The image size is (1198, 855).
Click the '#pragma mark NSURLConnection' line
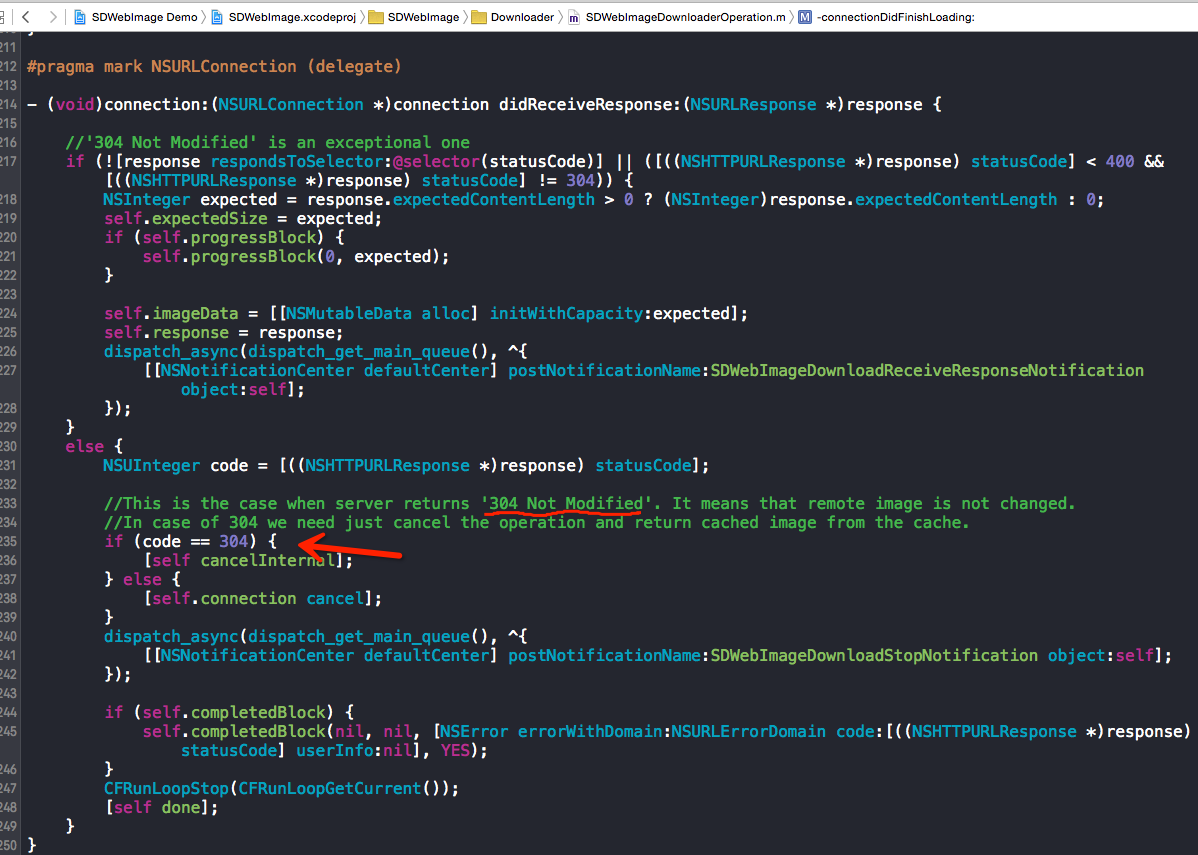(x=214, y=66)
